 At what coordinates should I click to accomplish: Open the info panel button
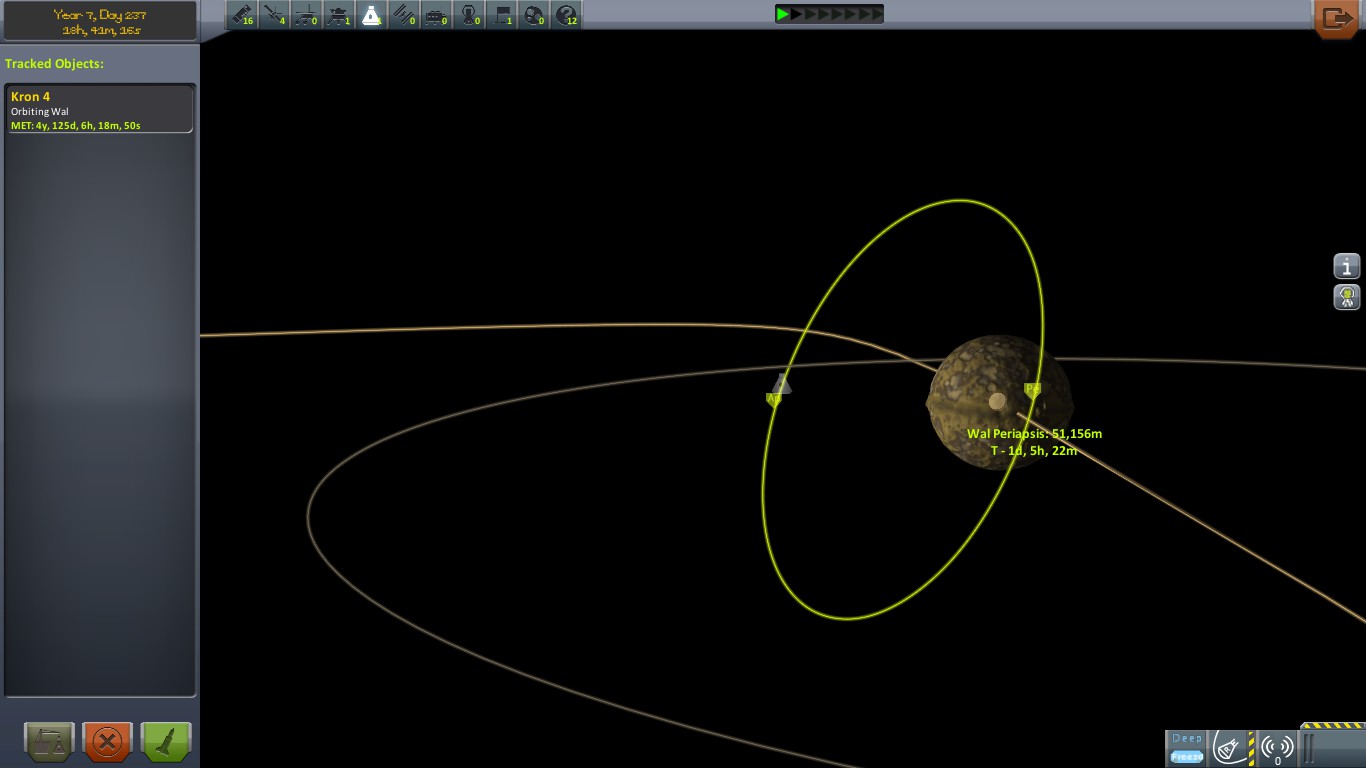coord(1347,266)
